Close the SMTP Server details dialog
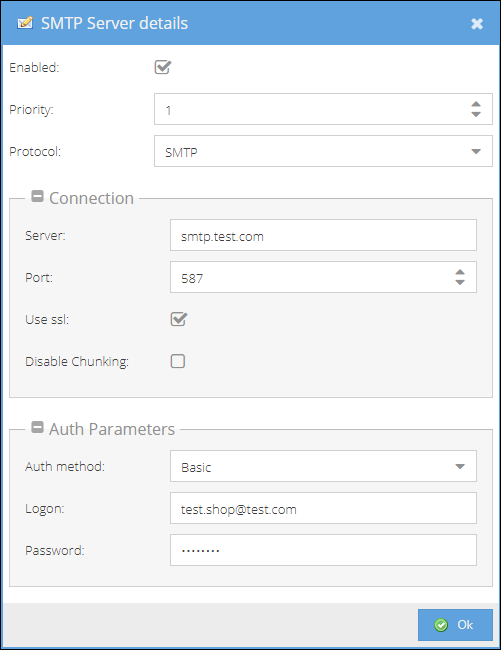The height and width of the screenshot is (650, 501). pos(477,24)
